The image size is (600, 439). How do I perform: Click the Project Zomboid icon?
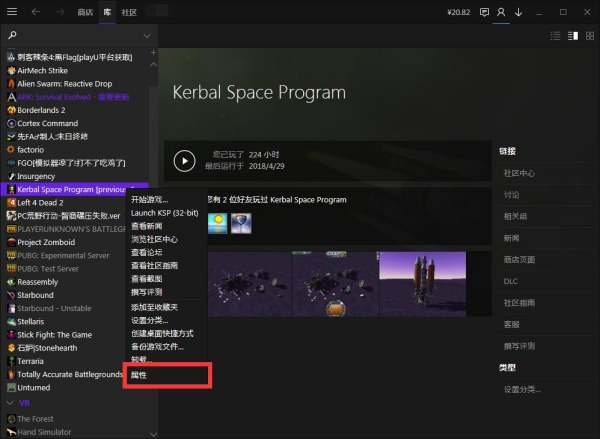11,242
